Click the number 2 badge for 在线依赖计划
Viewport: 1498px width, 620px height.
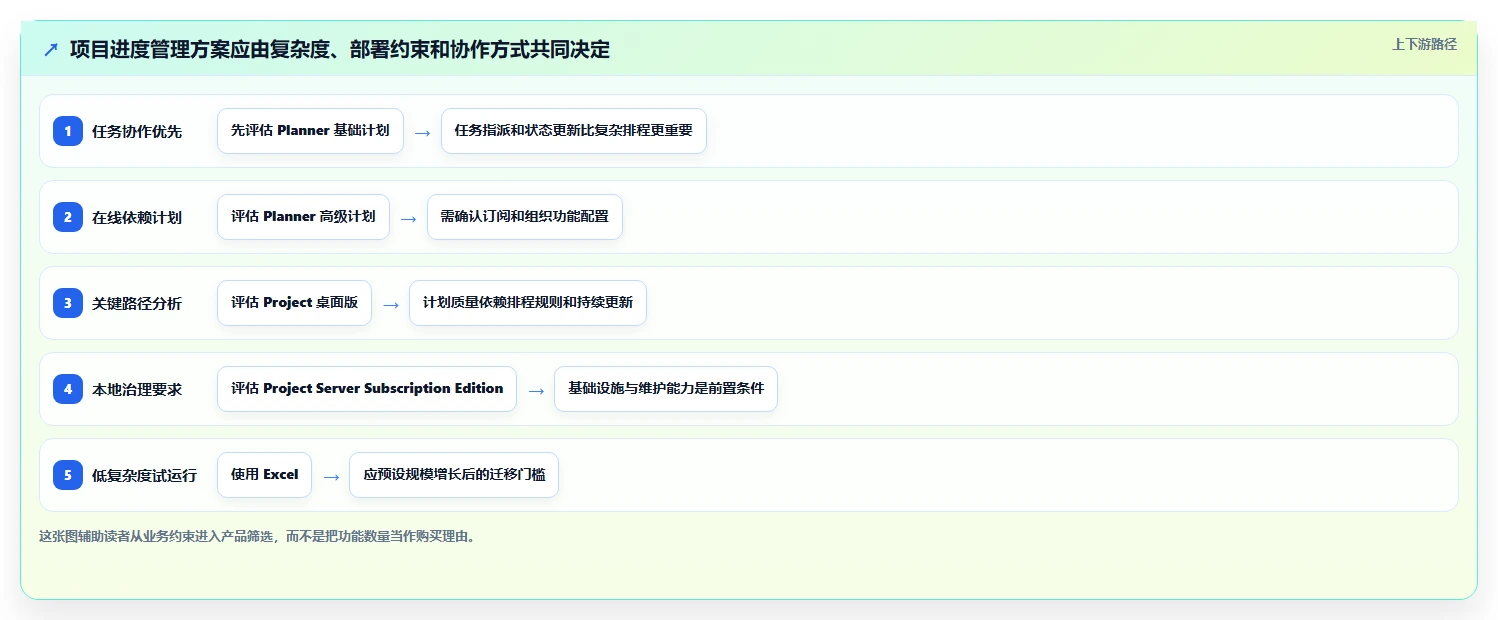pos(68,216)
